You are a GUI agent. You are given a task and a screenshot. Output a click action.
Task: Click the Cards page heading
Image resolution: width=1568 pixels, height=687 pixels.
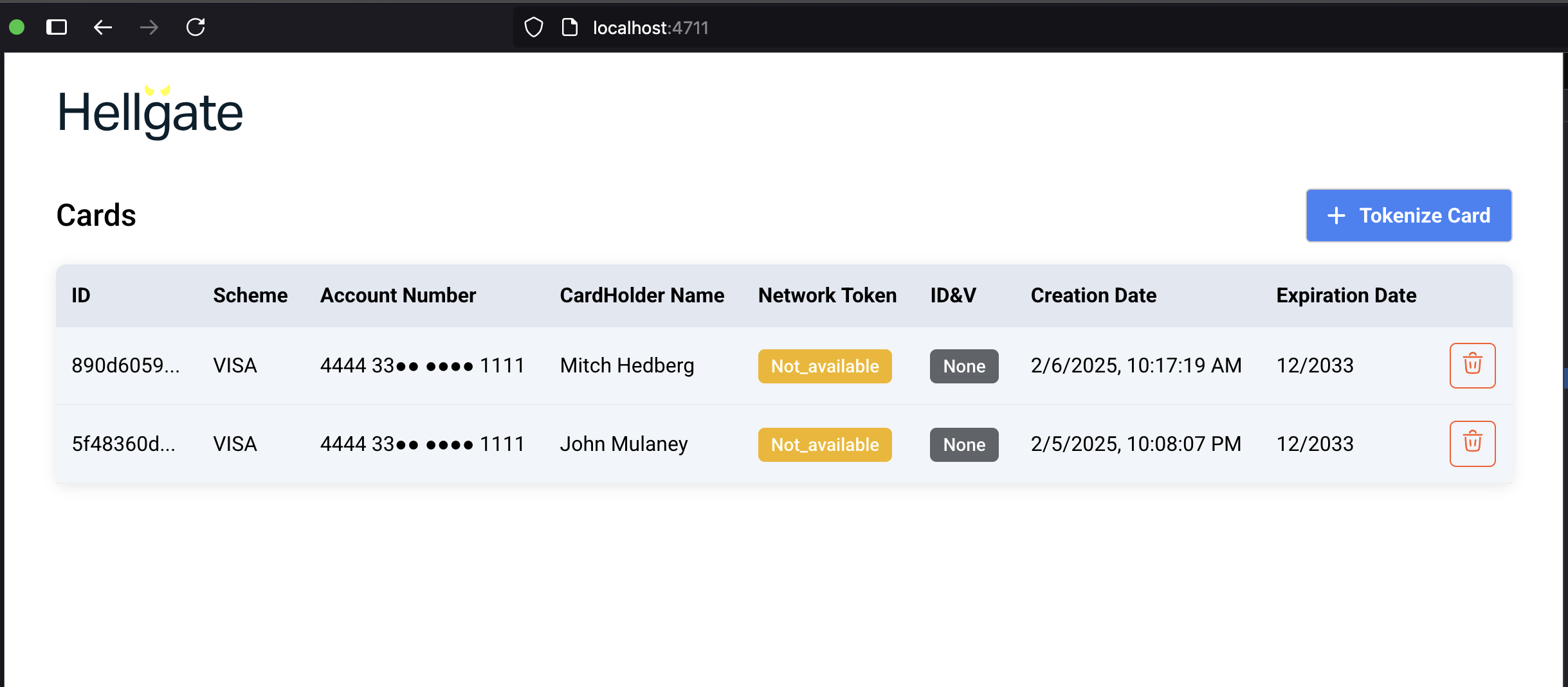click(x=95, y=215)
